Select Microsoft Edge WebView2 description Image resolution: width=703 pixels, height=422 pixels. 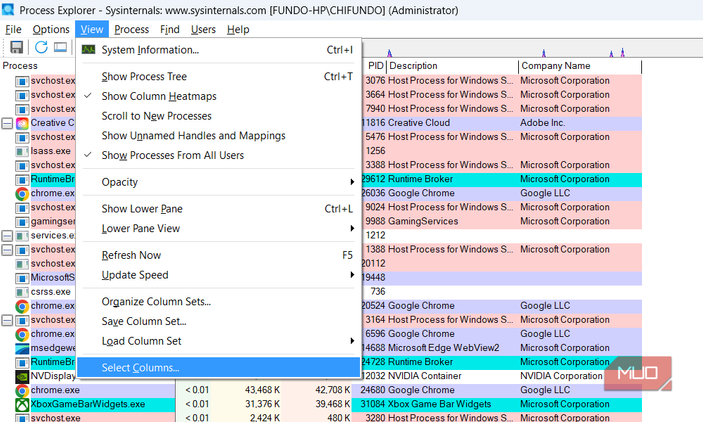(x=443, y=348)
